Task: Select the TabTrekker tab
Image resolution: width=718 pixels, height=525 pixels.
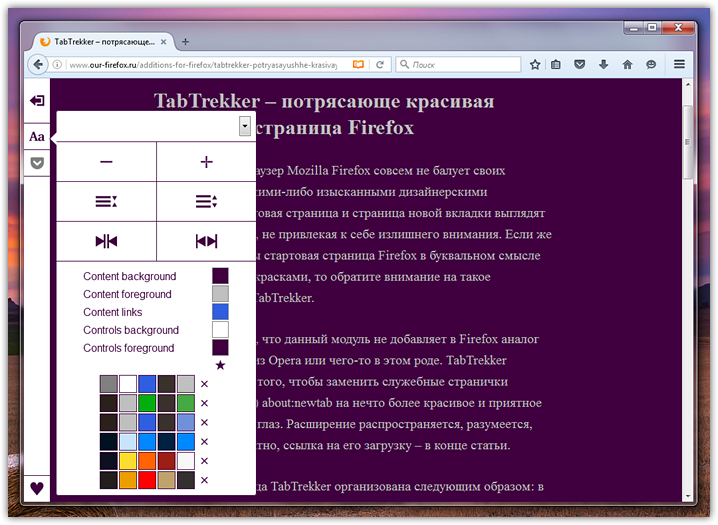Action: click(104, 42)
